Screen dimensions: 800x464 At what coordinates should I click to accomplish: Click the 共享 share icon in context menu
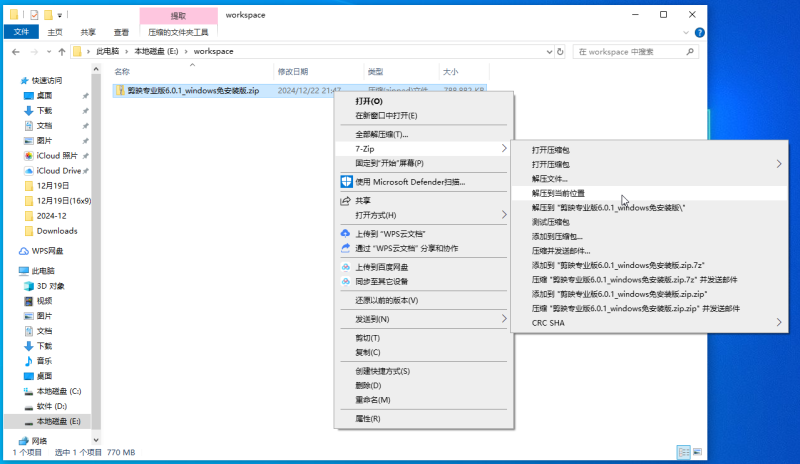pyautogui.click(x=347, y=201)
